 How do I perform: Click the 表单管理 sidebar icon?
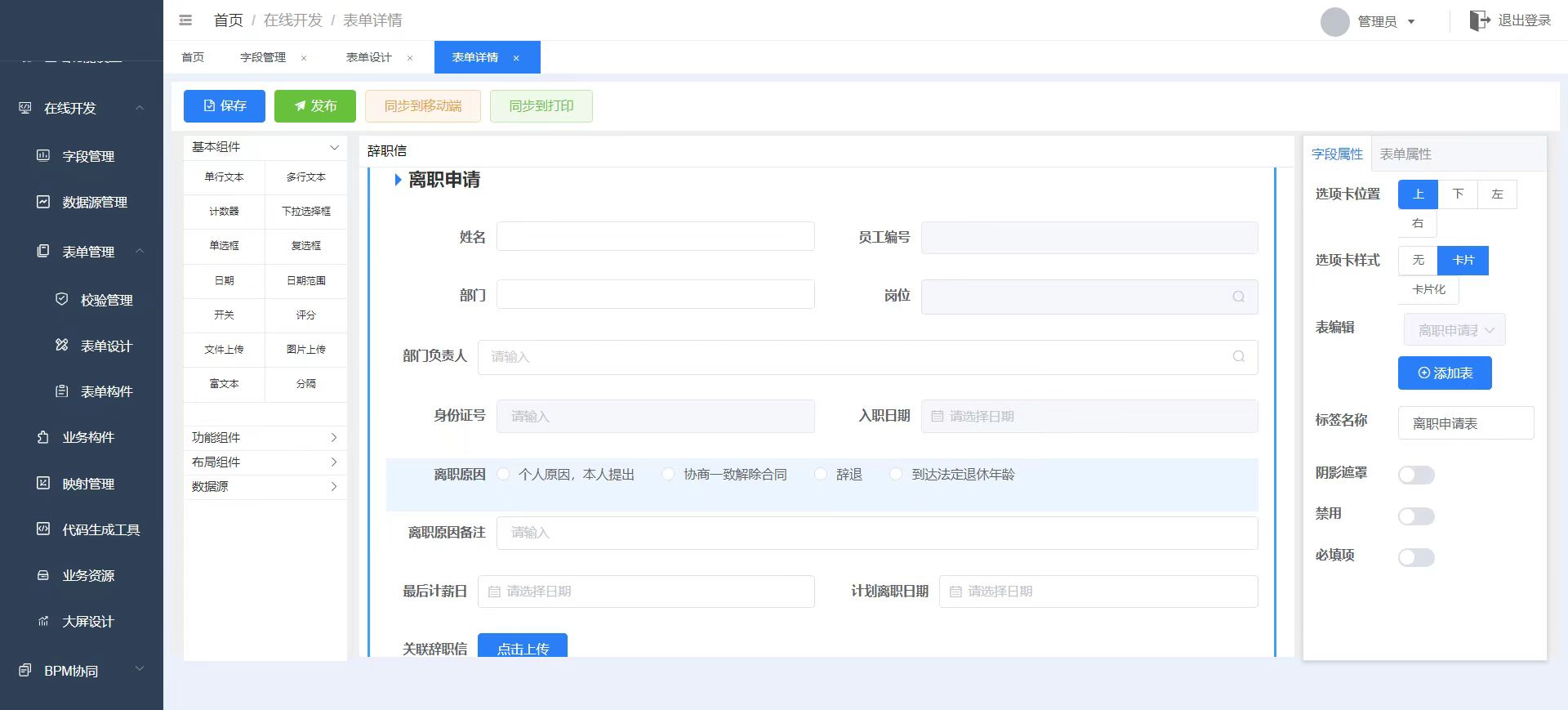[43, 251]
